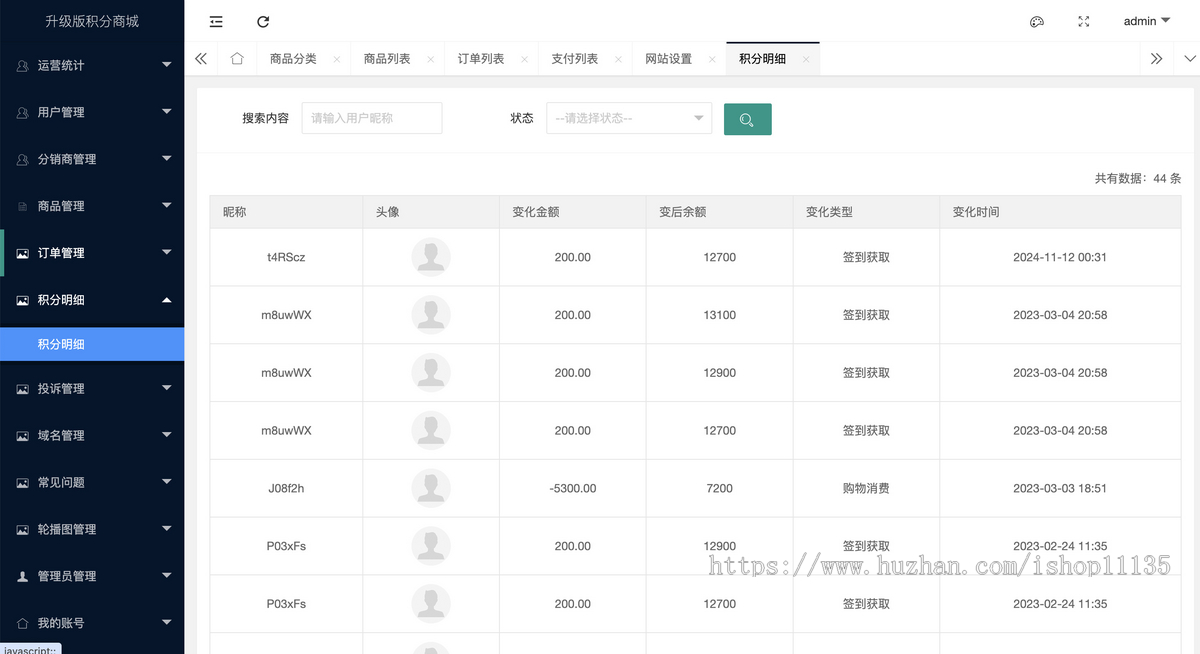Click the icon beside 分销商管理
The image size is (1200, 654).
(23, 160)
